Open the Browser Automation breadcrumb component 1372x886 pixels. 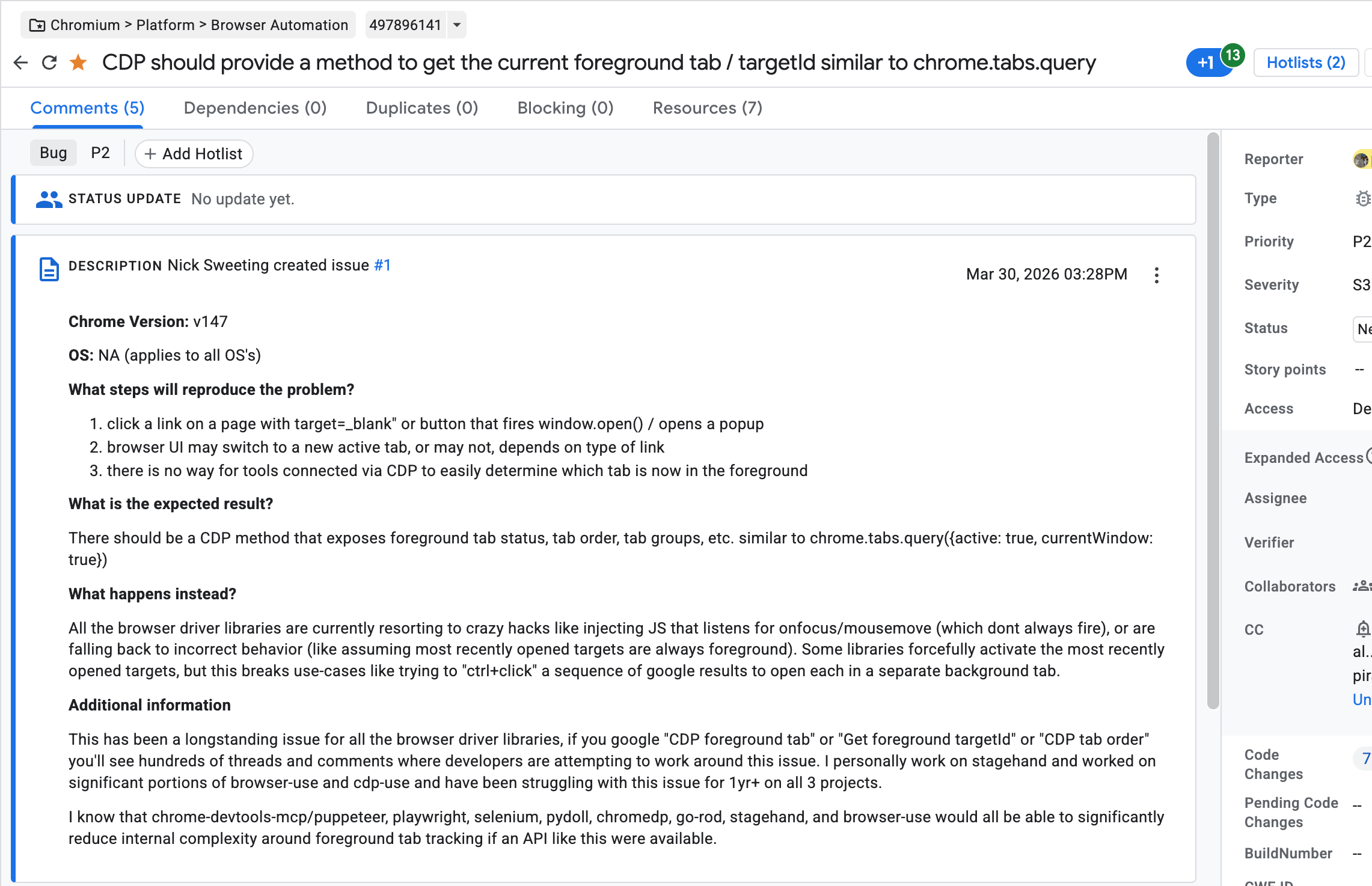point(280,25)
